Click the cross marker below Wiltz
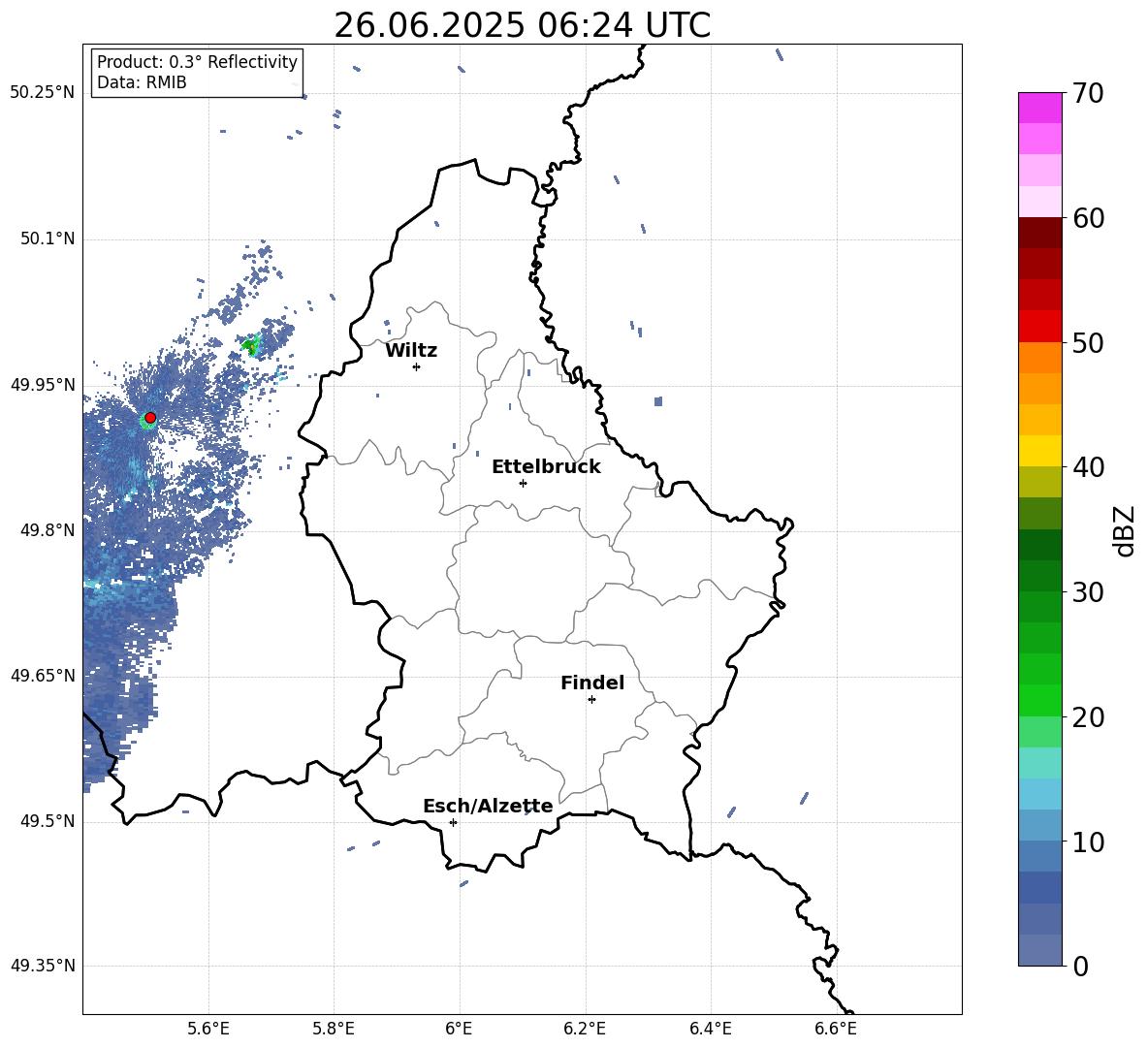Viewport: 1148px width, 1048px height. [x=417, y=366]
